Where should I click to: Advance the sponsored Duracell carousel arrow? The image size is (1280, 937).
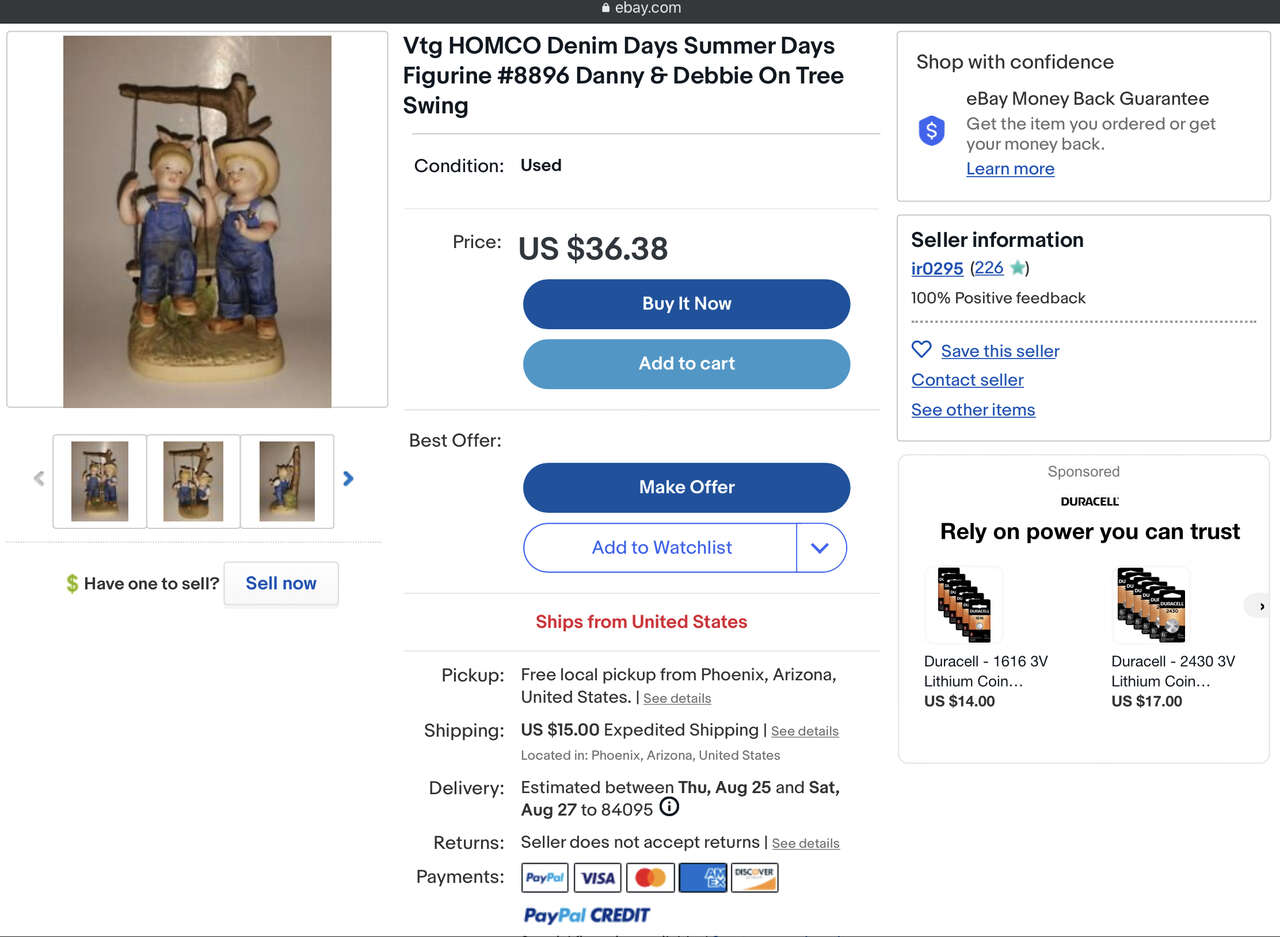(1261, 606)
